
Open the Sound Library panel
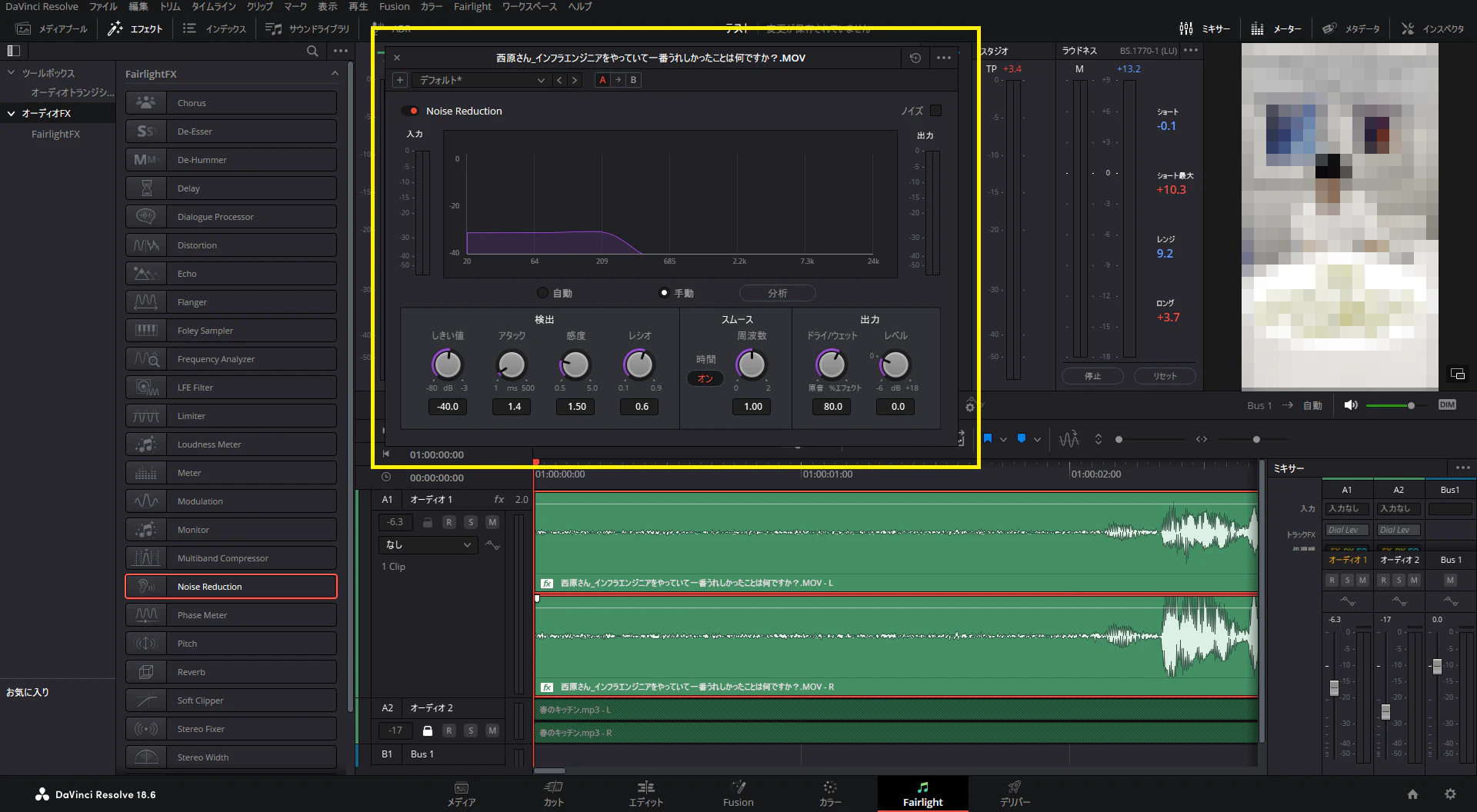(x=308, y=28)
